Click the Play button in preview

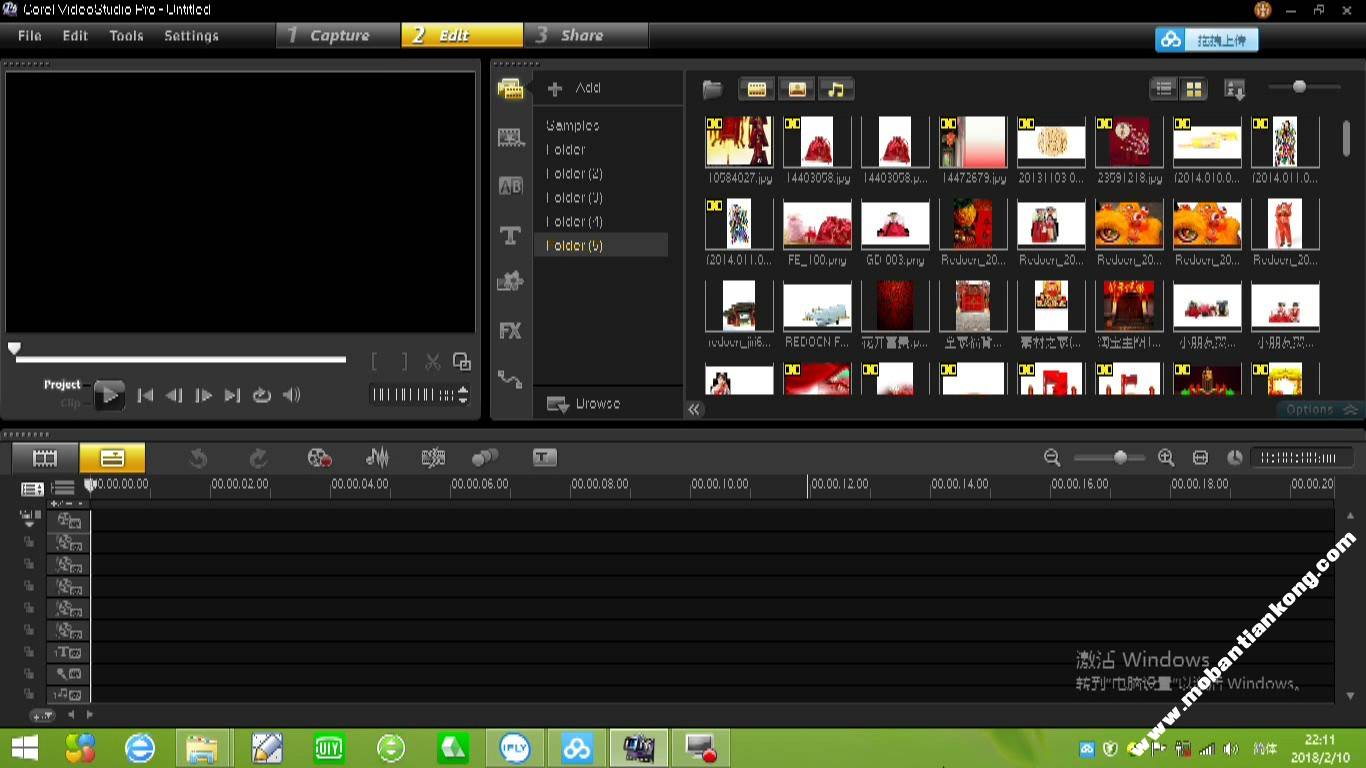coord(110,396)
